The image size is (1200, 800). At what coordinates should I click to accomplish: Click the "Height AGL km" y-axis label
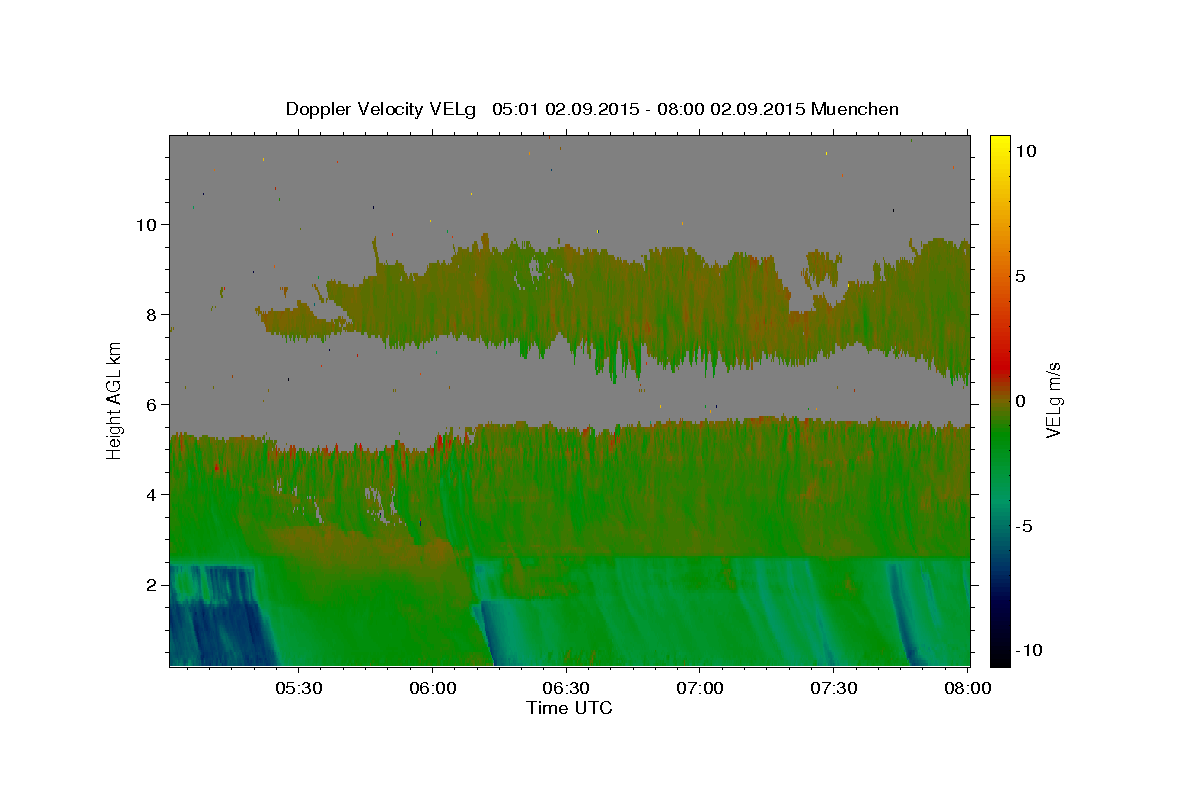coord(115,400)
